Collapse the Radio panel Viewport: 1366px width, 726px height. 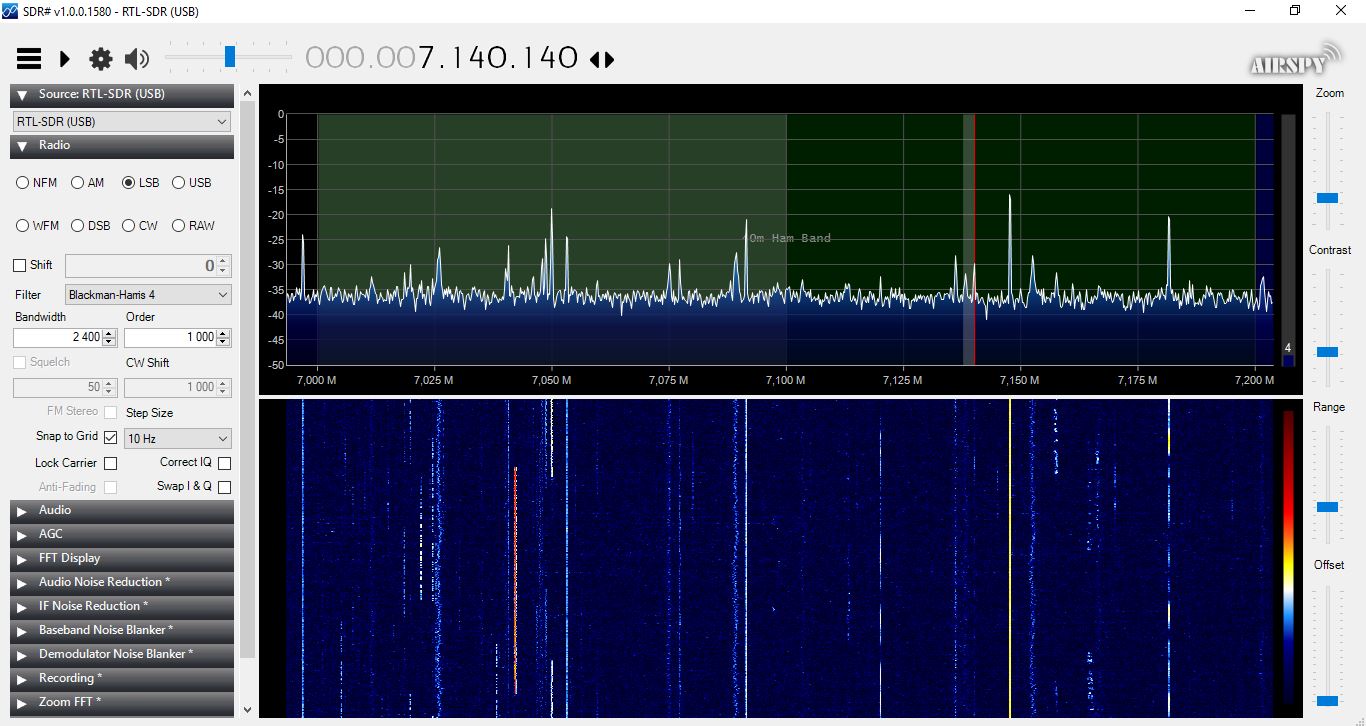tap(122, 146)
